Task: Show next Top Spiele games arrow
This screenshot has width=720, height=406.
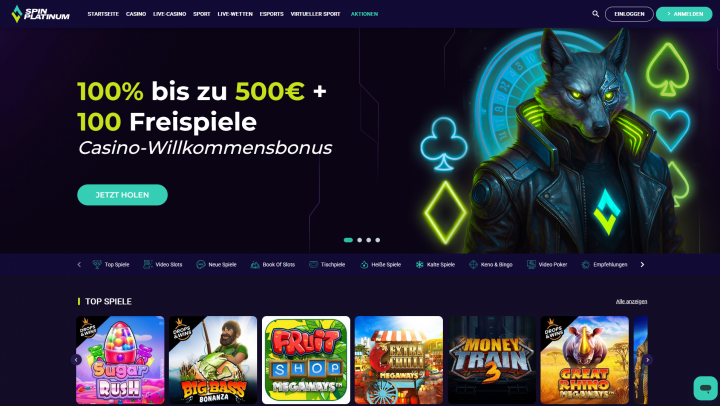Action: click(647, 360)
